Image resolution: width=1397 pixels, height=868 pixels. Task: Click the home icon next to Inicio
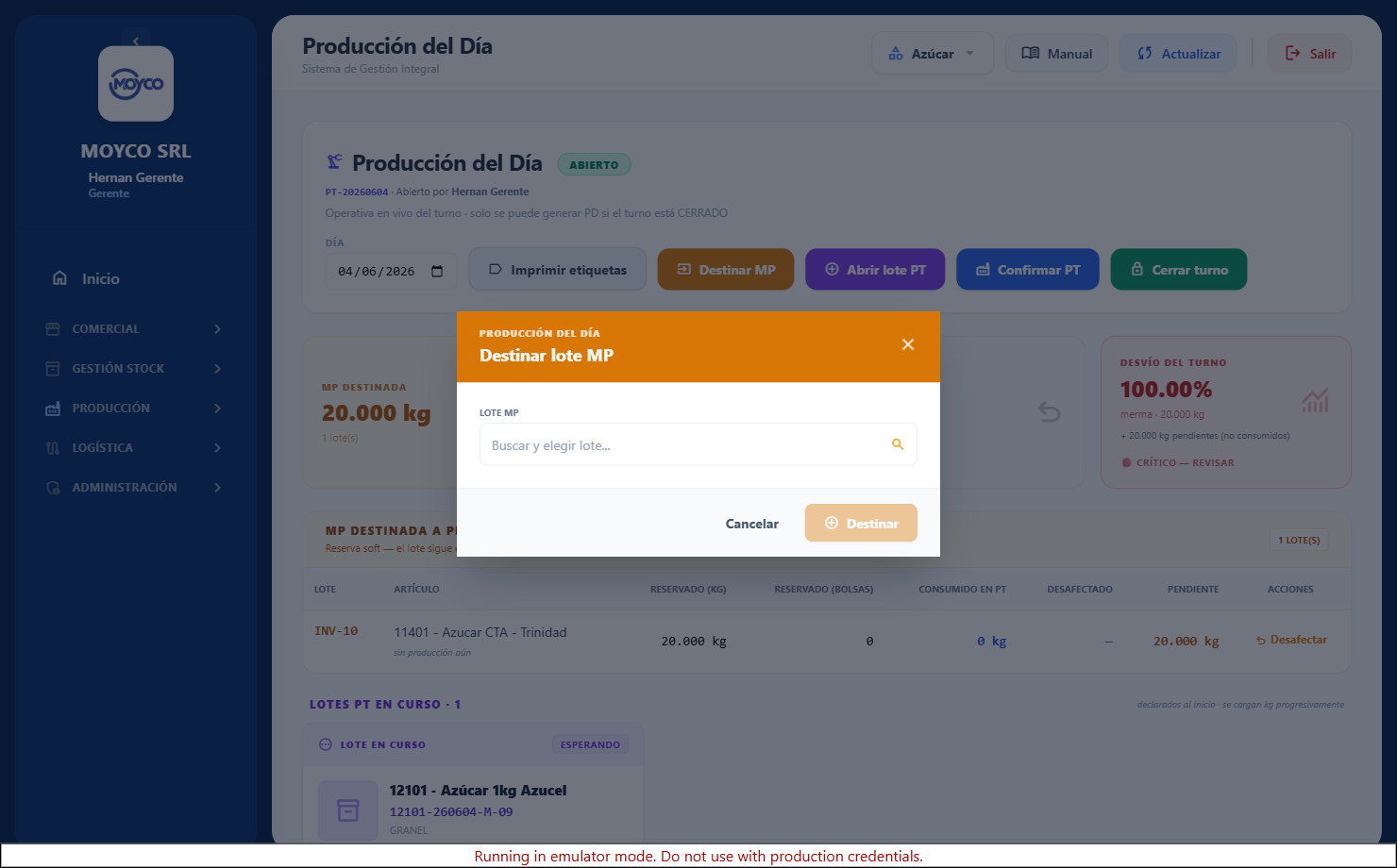(59, 278)
